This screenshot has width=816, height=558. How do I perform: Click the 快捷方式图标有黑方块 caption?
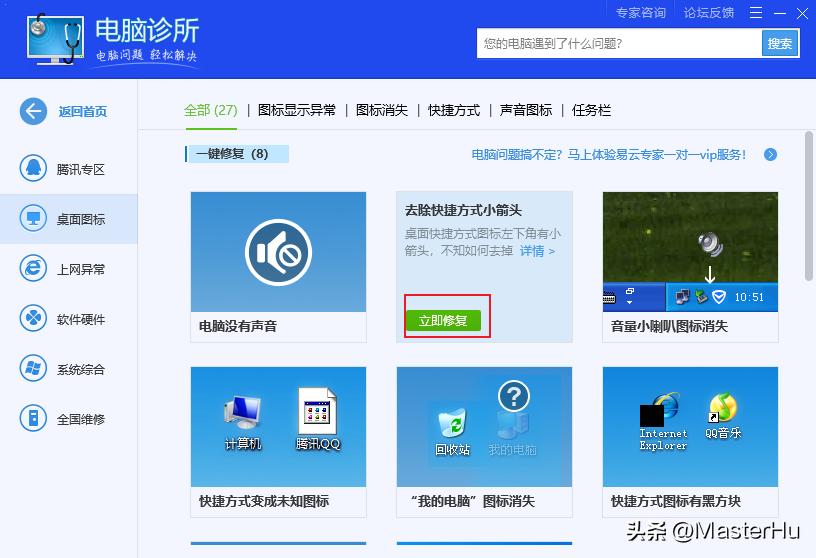point(675,501)
